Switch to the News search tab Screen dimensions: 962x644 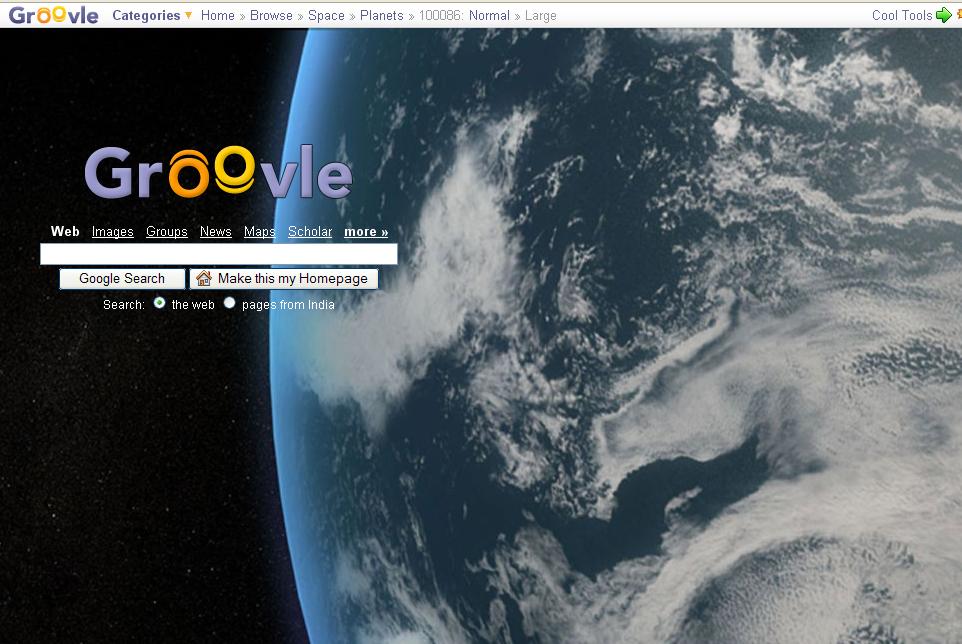[x=215, y=231]
